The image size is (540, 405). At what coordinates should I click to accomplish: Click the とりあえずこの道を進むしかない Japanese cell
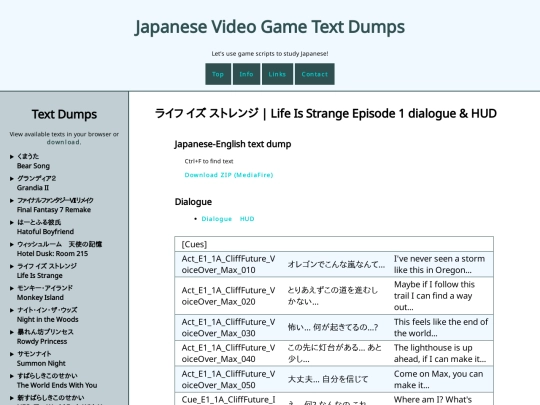[x=336, y=296]
